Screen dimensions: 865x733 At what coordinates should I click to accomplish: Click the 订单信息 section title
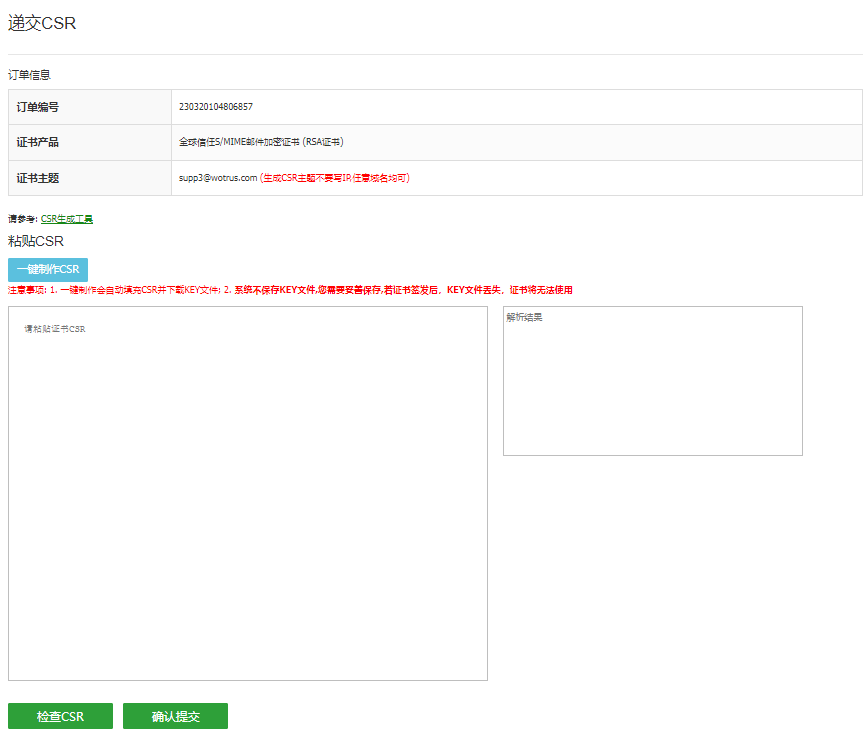29,75
